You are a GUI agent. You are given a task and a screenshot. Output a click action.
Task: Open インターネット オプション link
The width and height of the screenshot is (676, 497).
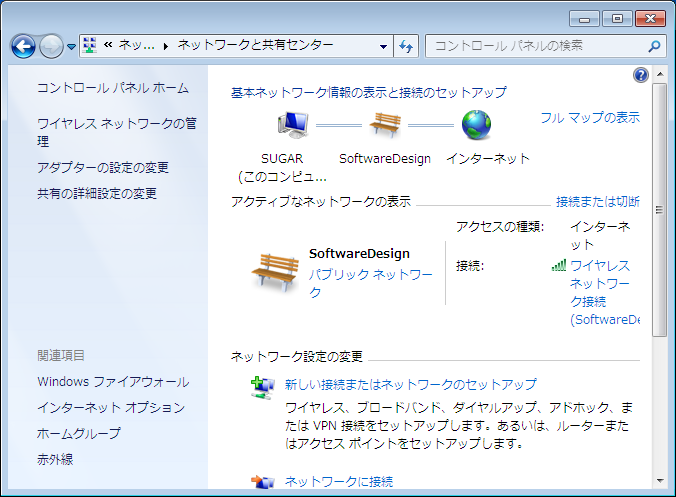[111, 407]
